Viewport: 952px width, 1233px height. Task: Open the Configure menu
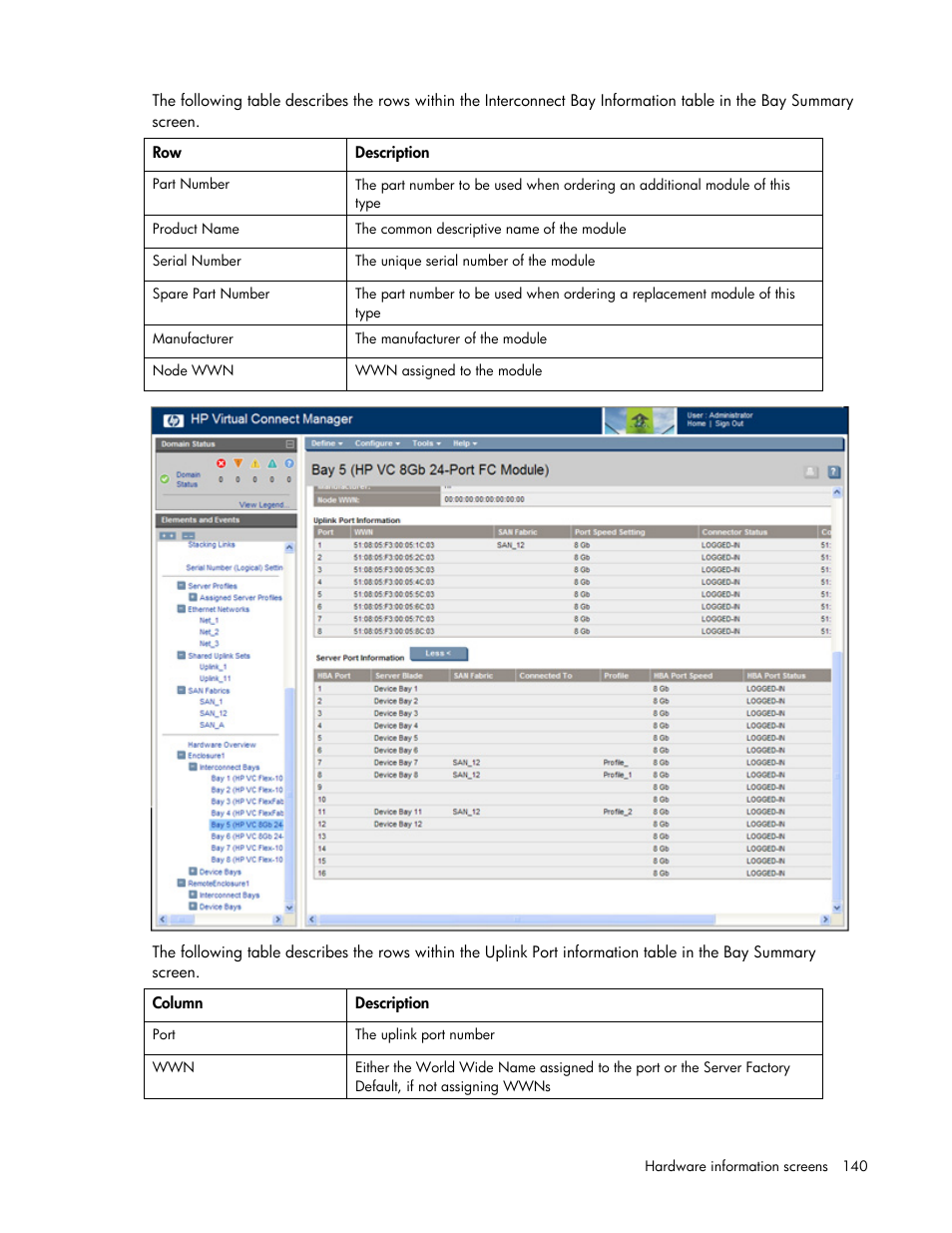(377, 443)
